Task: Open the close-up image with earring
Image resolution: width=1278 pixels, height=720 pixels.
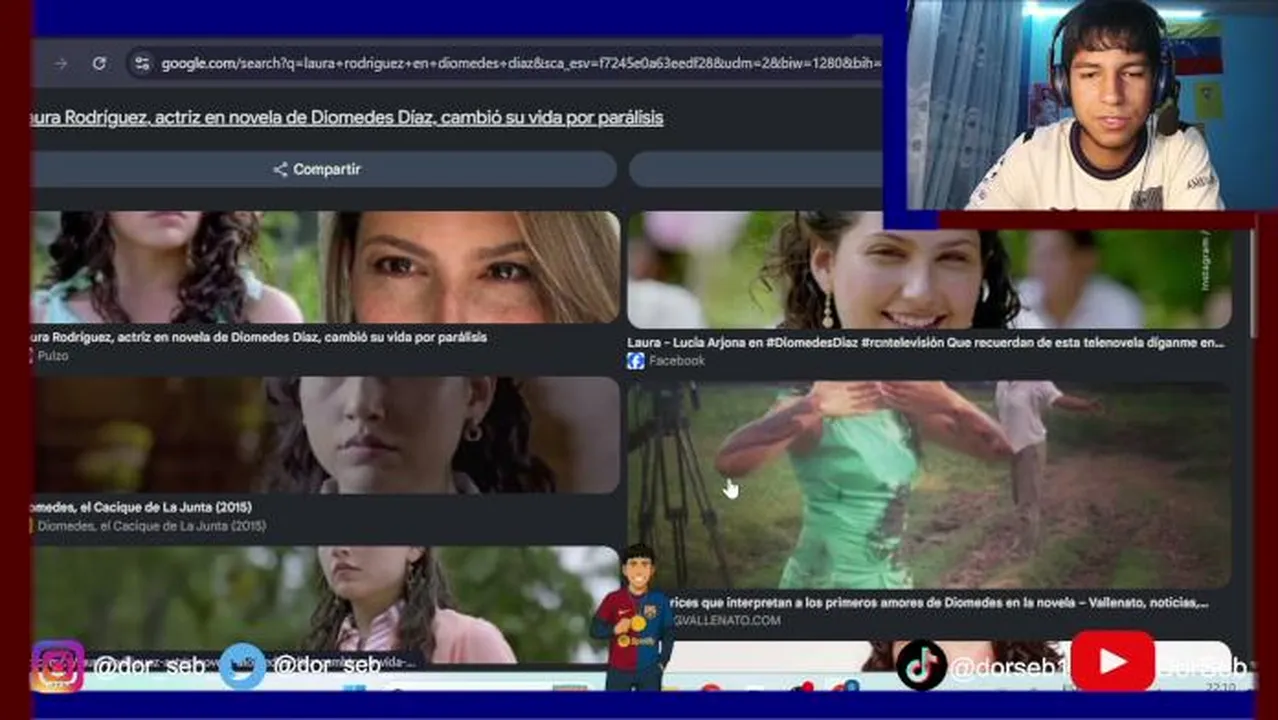Action: point(326,435)
